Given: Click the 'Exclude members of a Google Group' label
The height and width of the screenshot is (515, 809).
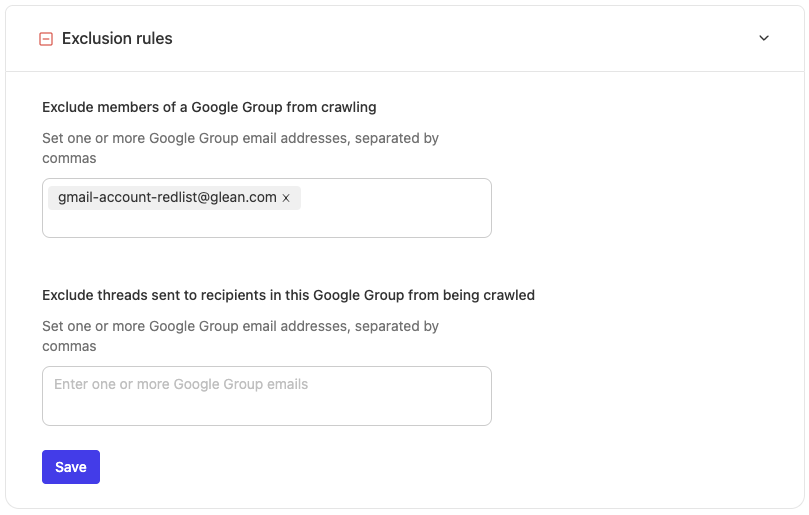Looking at the screenshot, I should 209,106.
